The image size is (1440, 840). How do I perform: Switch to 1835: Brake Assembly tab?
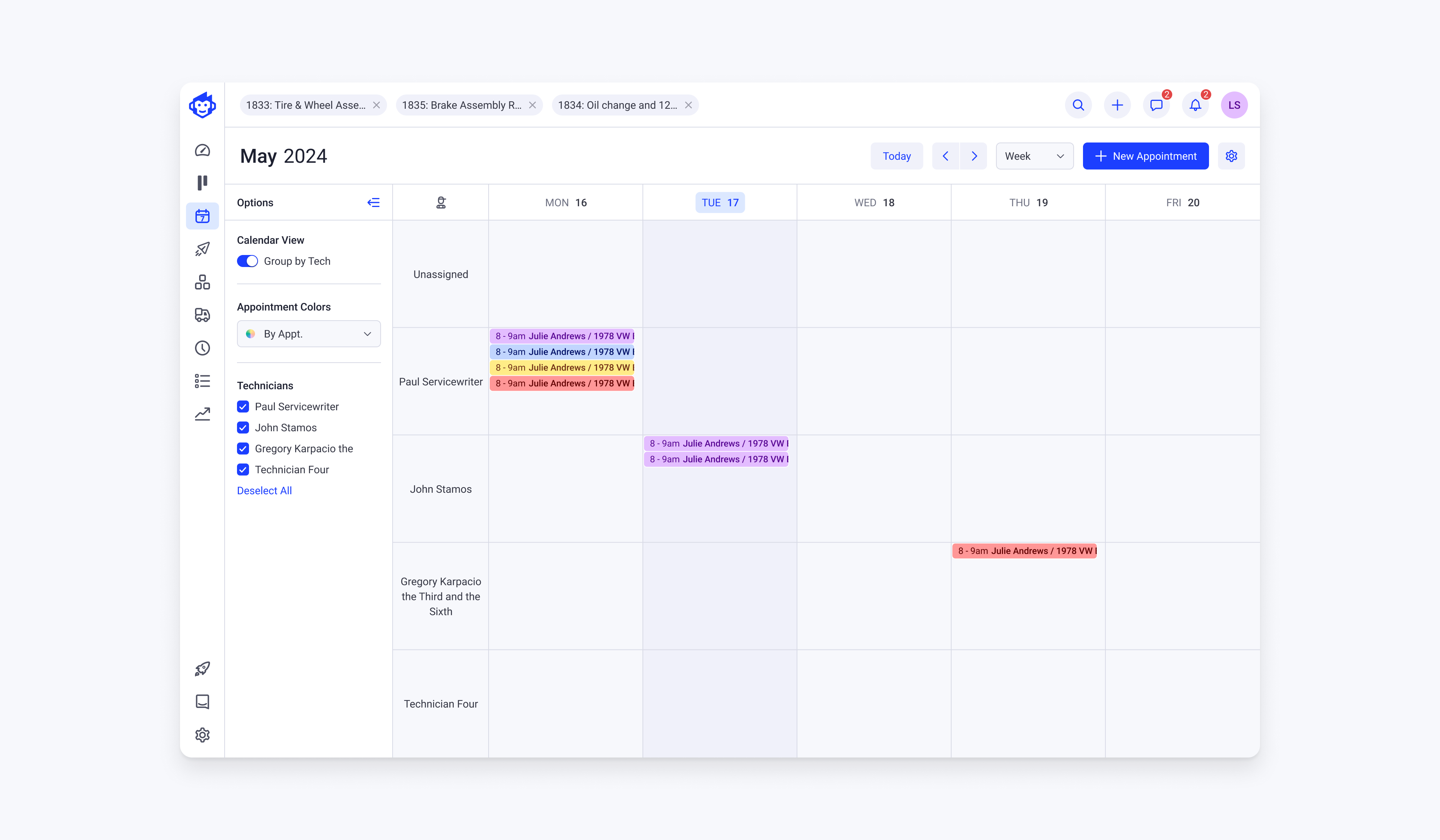[461, 105]
